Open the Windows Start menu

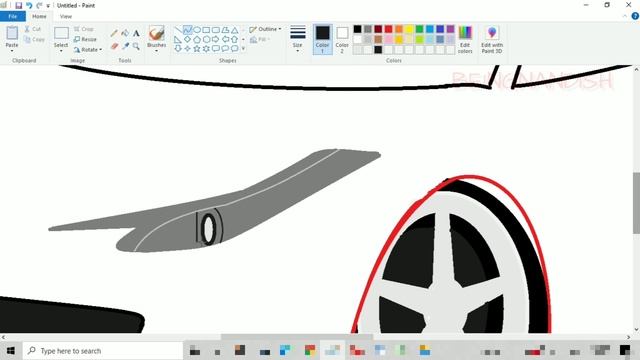[x=11, y=351]
